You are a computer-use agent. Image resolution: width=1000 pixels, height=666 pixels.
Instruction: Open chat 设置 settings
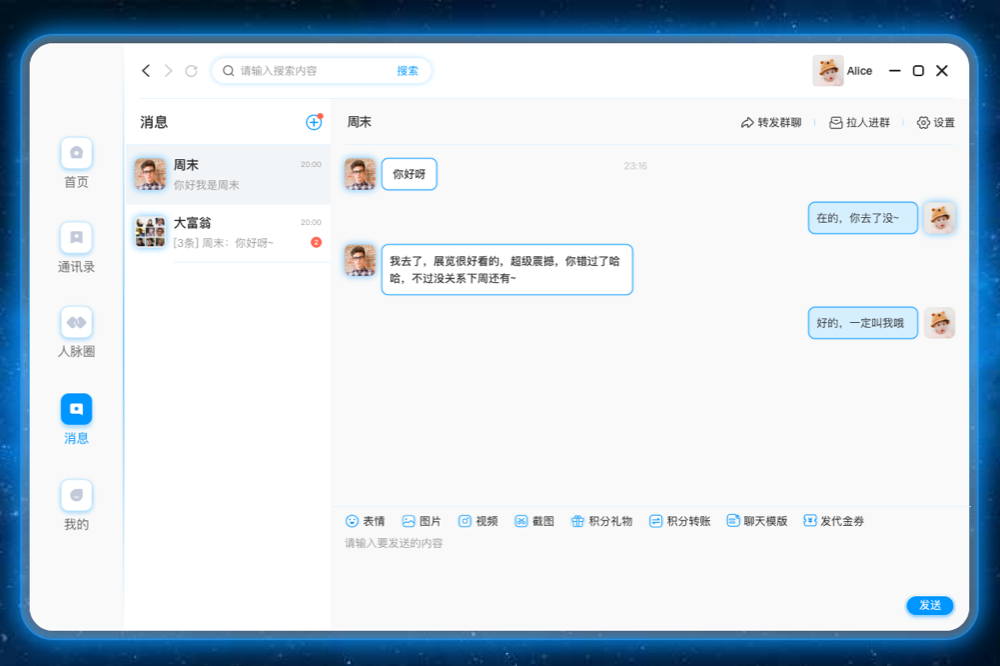(936, 122)
